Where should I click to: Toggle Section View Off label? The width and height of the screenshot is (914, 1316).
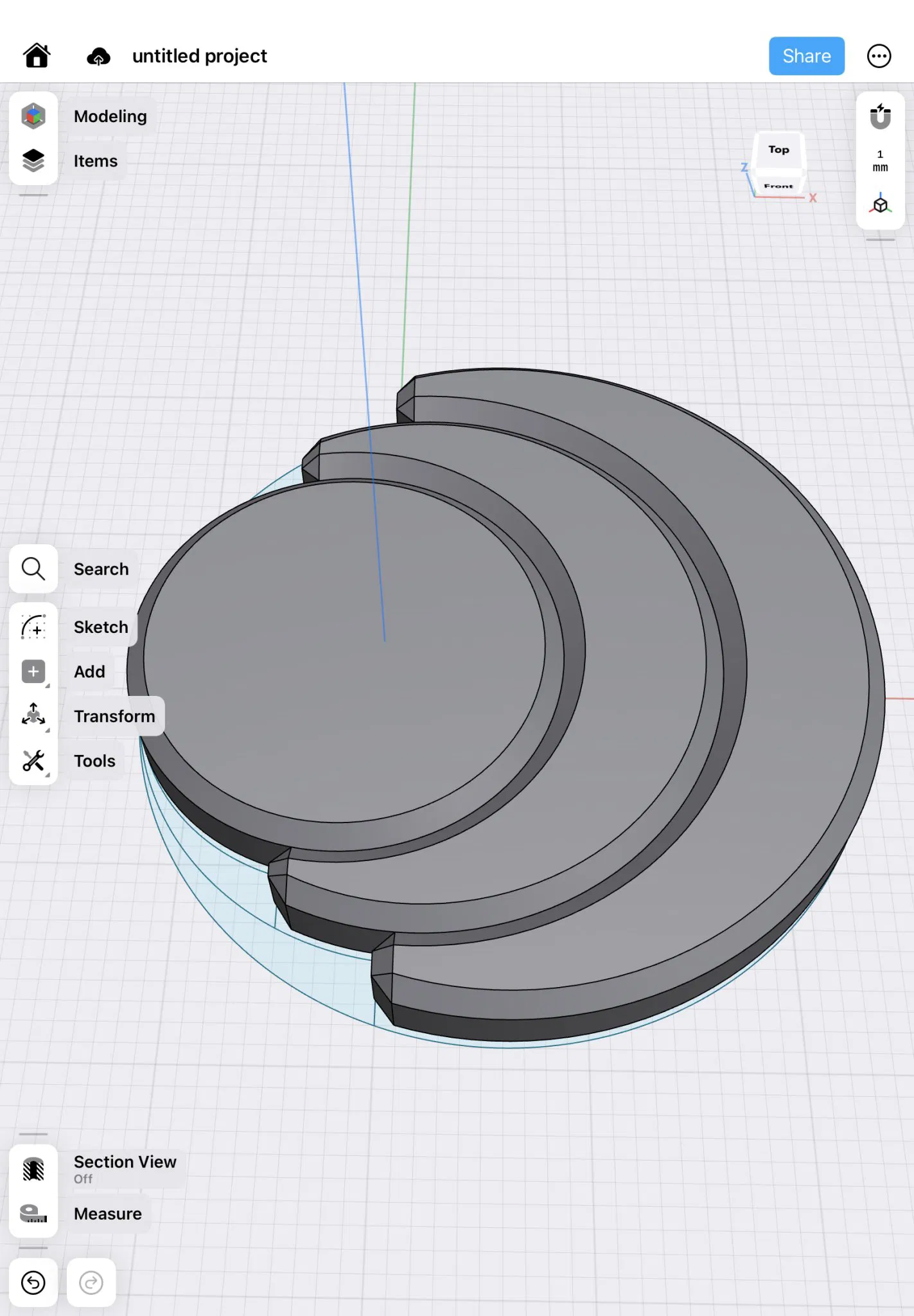[125, 1169]
